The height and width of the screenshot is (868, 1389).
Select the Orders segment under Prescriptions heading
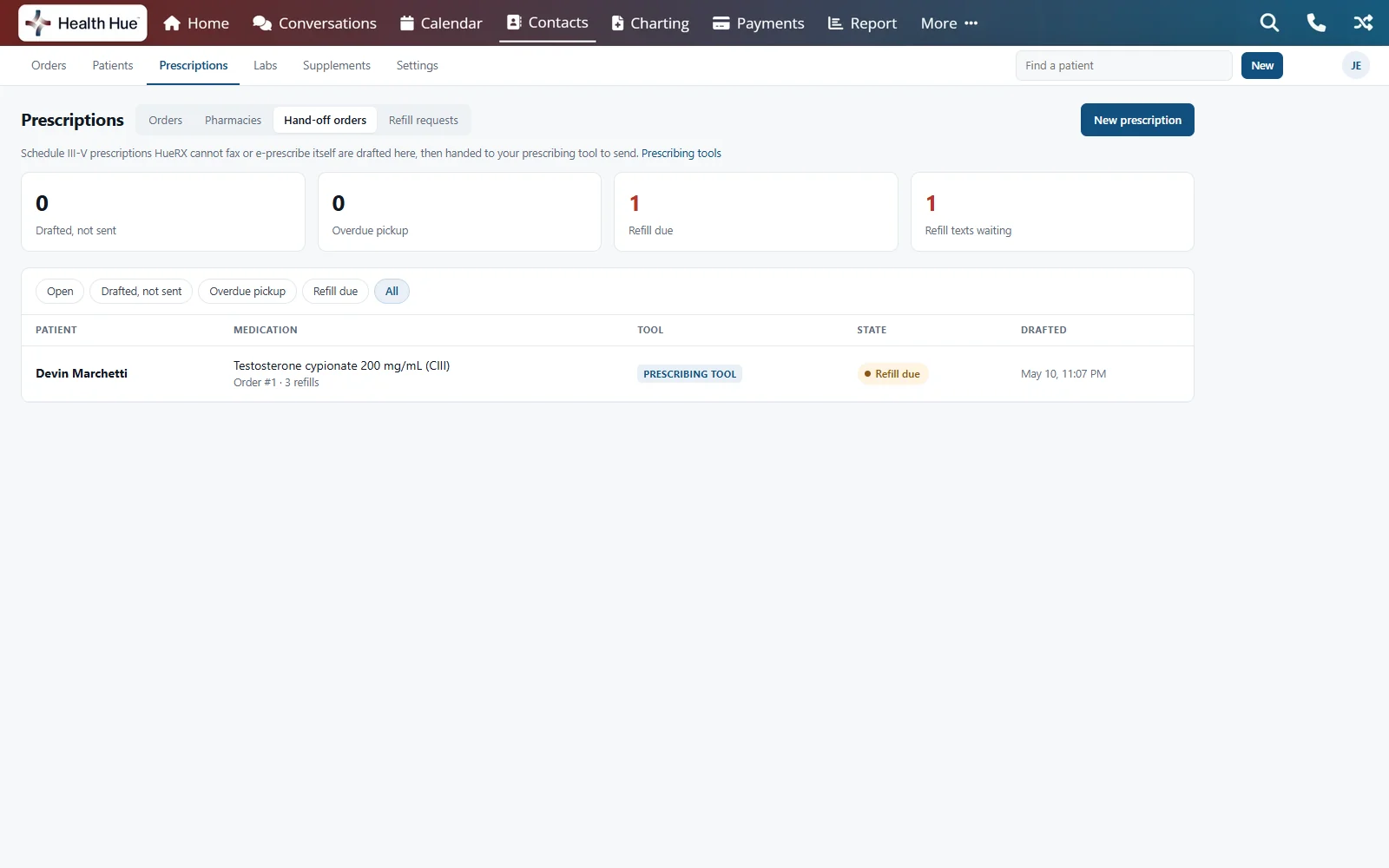[x=165, y=121]
